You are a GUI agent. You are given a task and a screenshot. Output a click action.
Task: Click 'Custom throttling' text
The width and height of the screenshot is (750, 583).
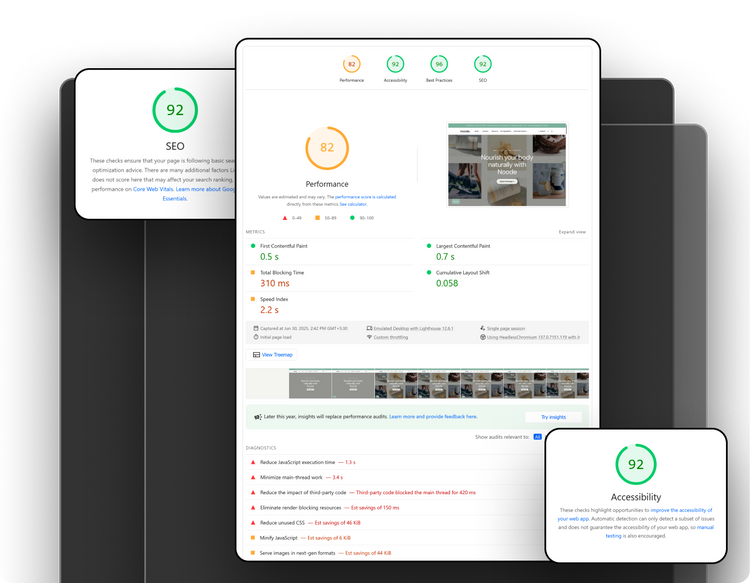(x=391, y=337)
